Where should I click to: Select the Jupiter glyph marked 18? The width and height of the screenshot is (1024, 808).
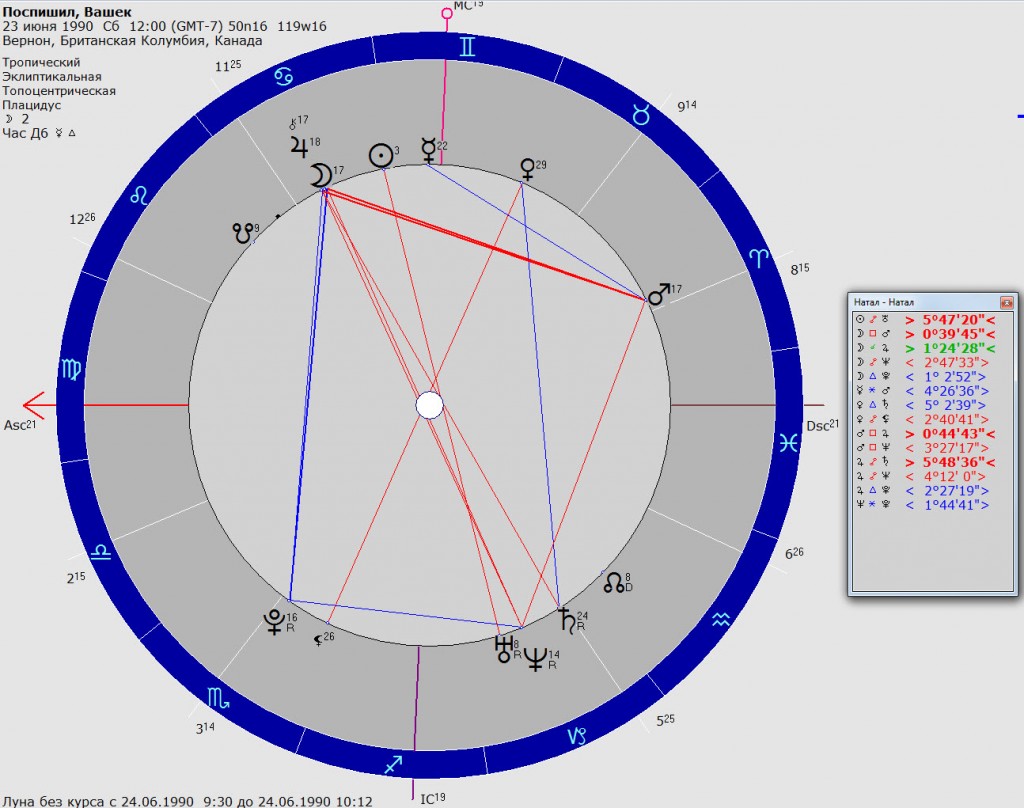299,147
